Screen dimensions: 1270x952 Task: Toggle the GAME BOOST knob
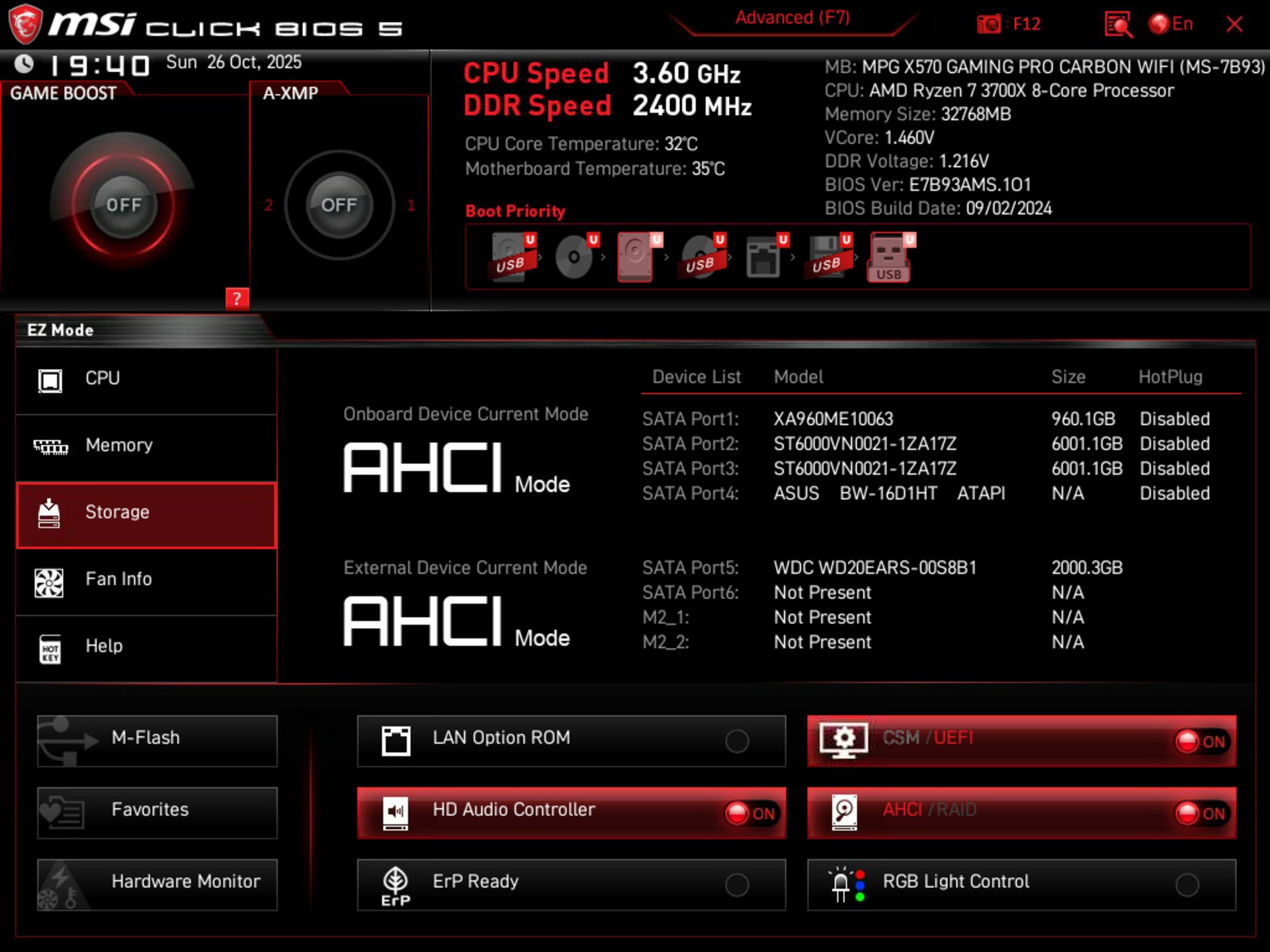[124, 205]
